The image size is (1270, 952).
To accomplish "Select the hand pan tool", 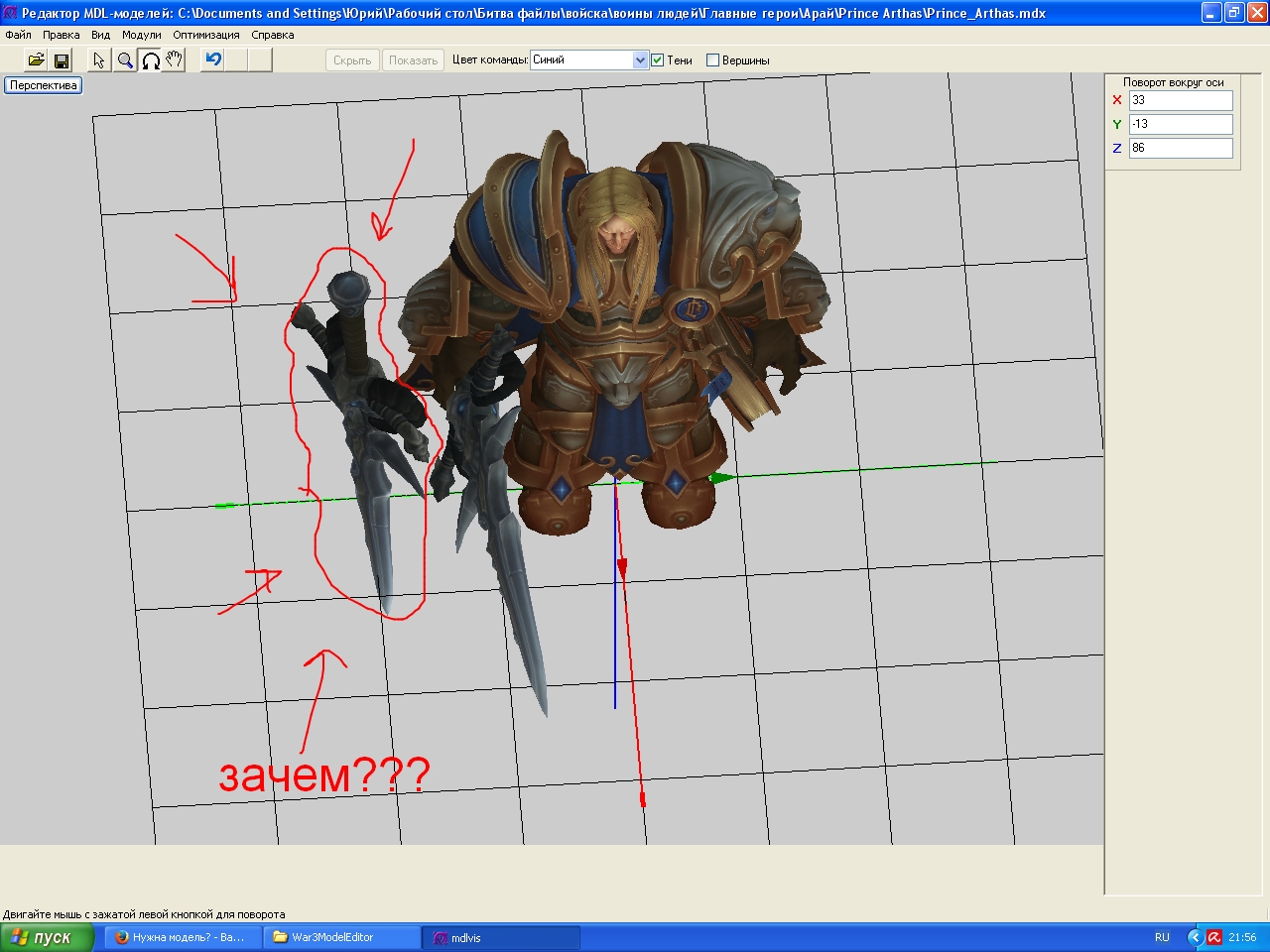I will click(175, 60).
